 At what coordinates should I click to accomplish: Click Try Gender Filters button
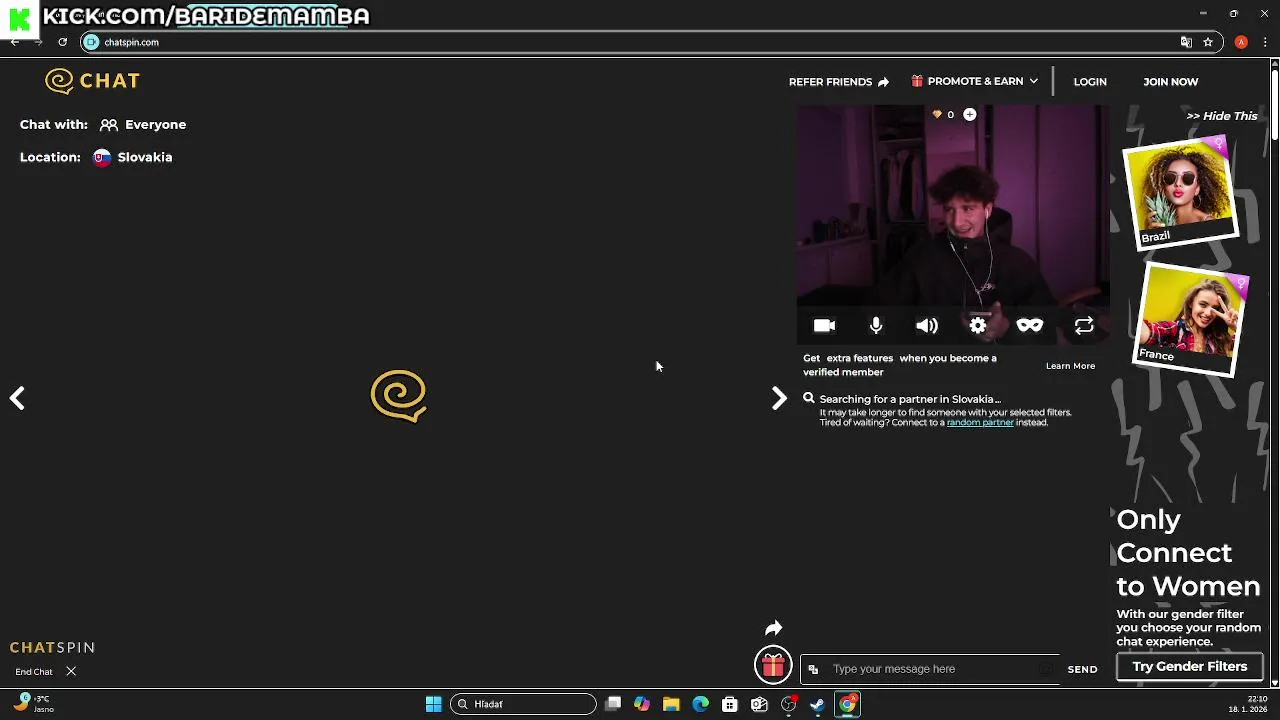click(1189, 667)
